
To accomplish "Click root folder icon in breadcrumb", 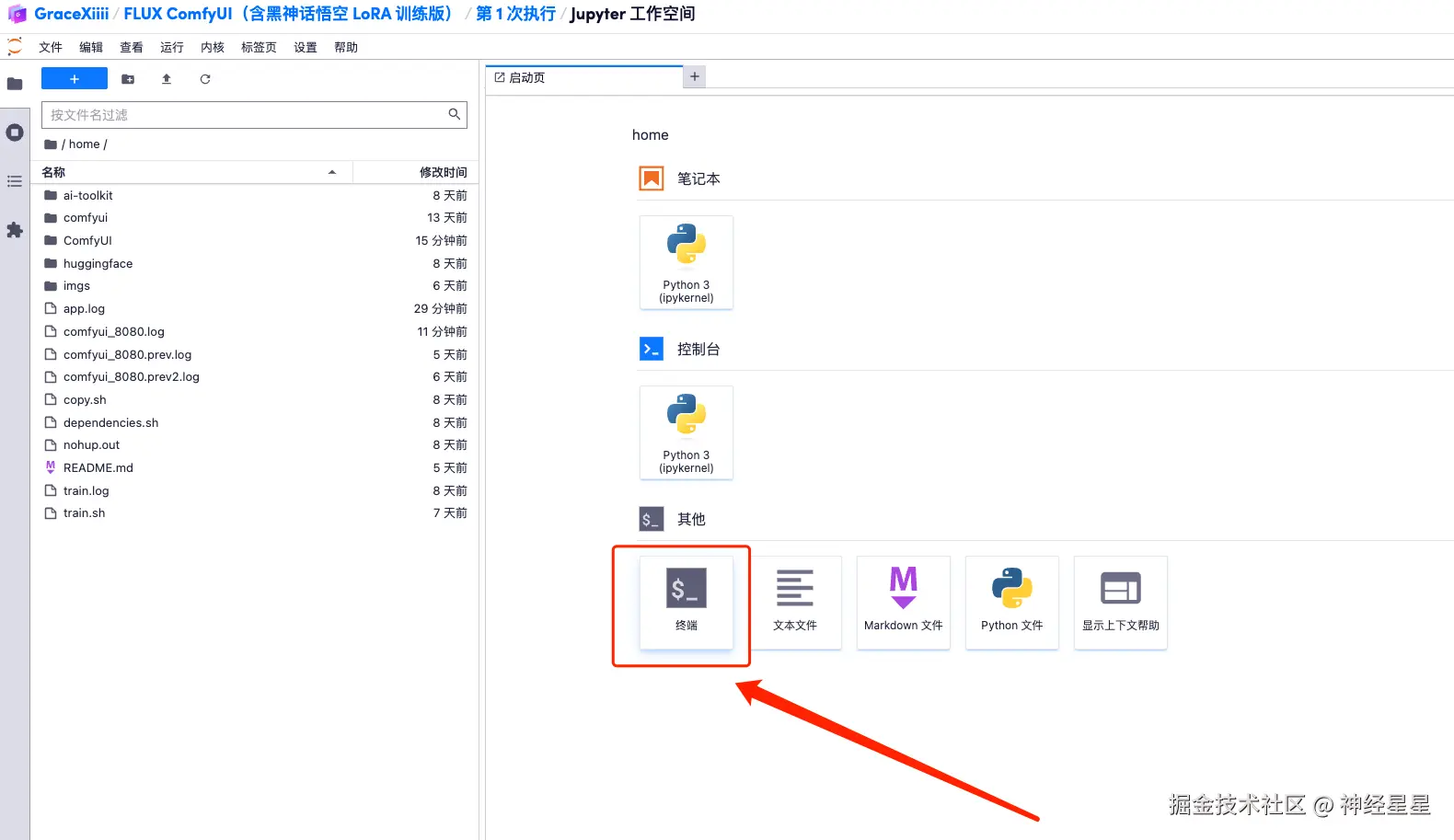I will click(51, 144).
